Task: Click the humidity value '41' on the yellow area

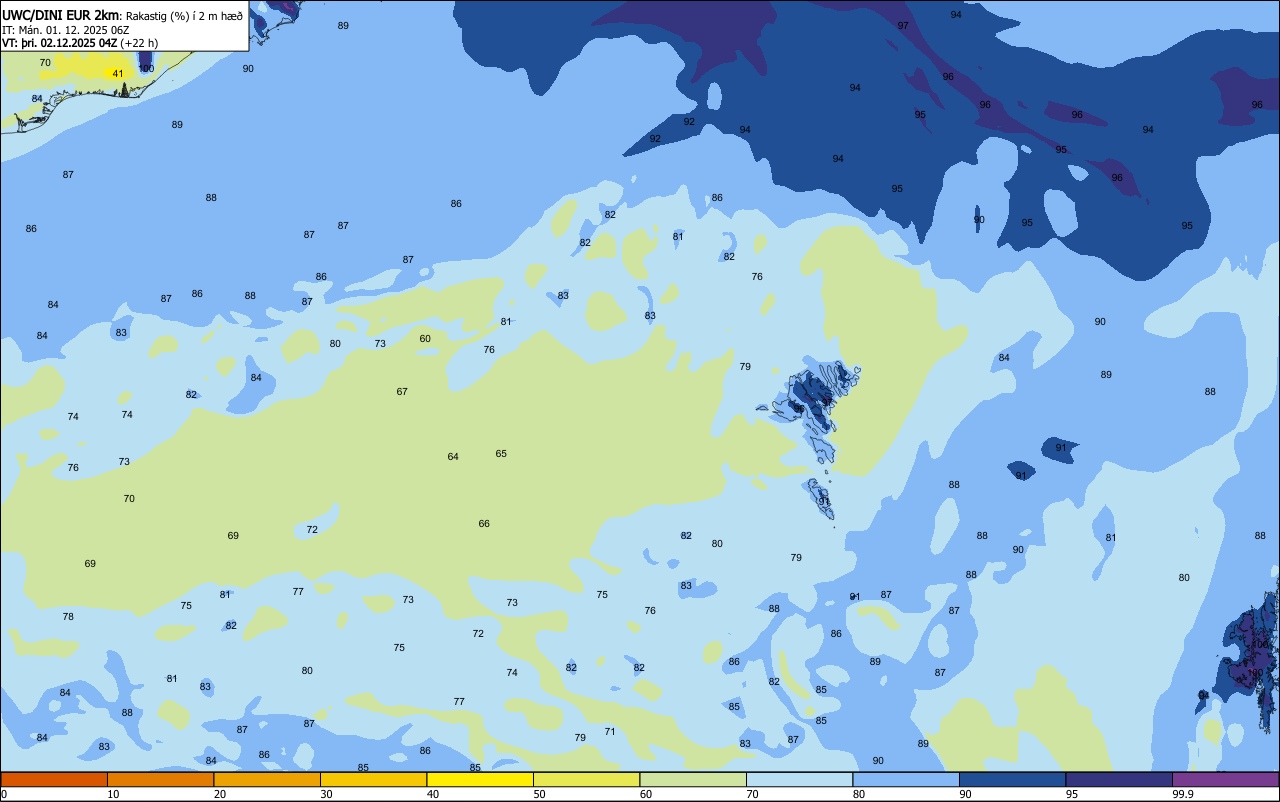Action: (118, 74)
